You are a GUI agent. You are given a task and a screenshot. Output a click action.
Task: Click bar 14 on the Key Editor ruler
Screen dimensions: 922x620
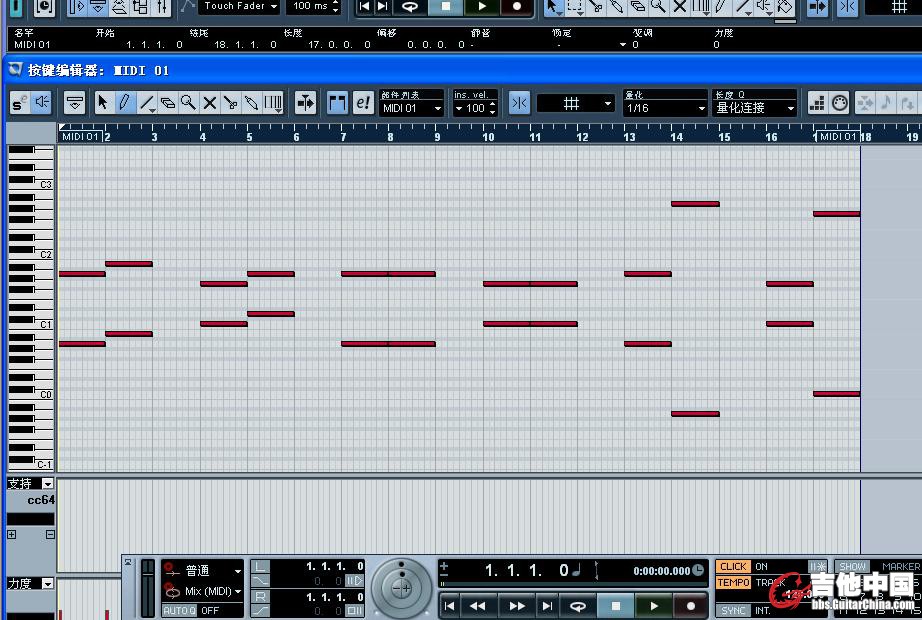676,136
